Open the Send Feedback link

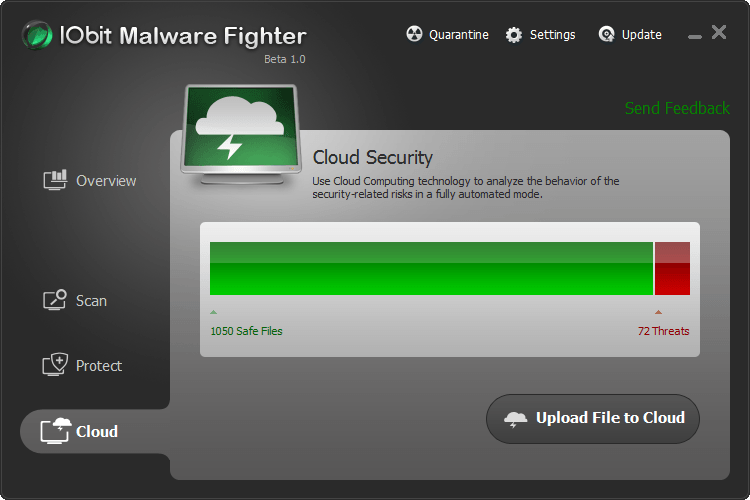[x=677, y=108]
